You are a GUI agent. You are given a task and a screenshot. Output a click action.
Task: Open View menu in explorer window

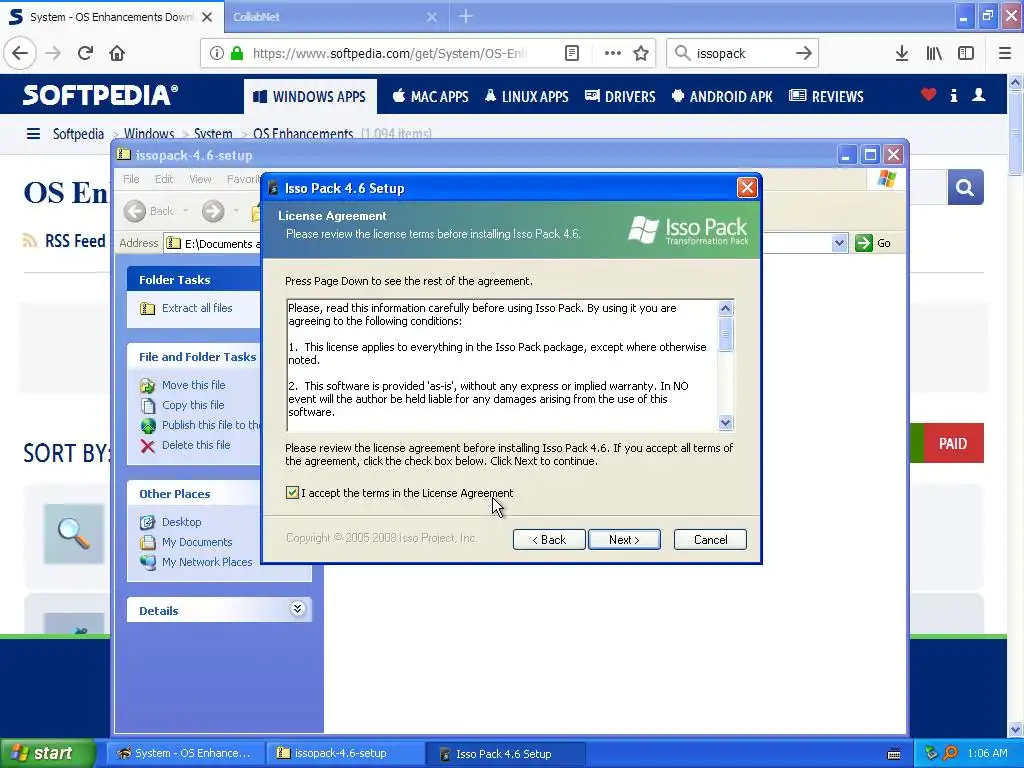tap(200, 179)
